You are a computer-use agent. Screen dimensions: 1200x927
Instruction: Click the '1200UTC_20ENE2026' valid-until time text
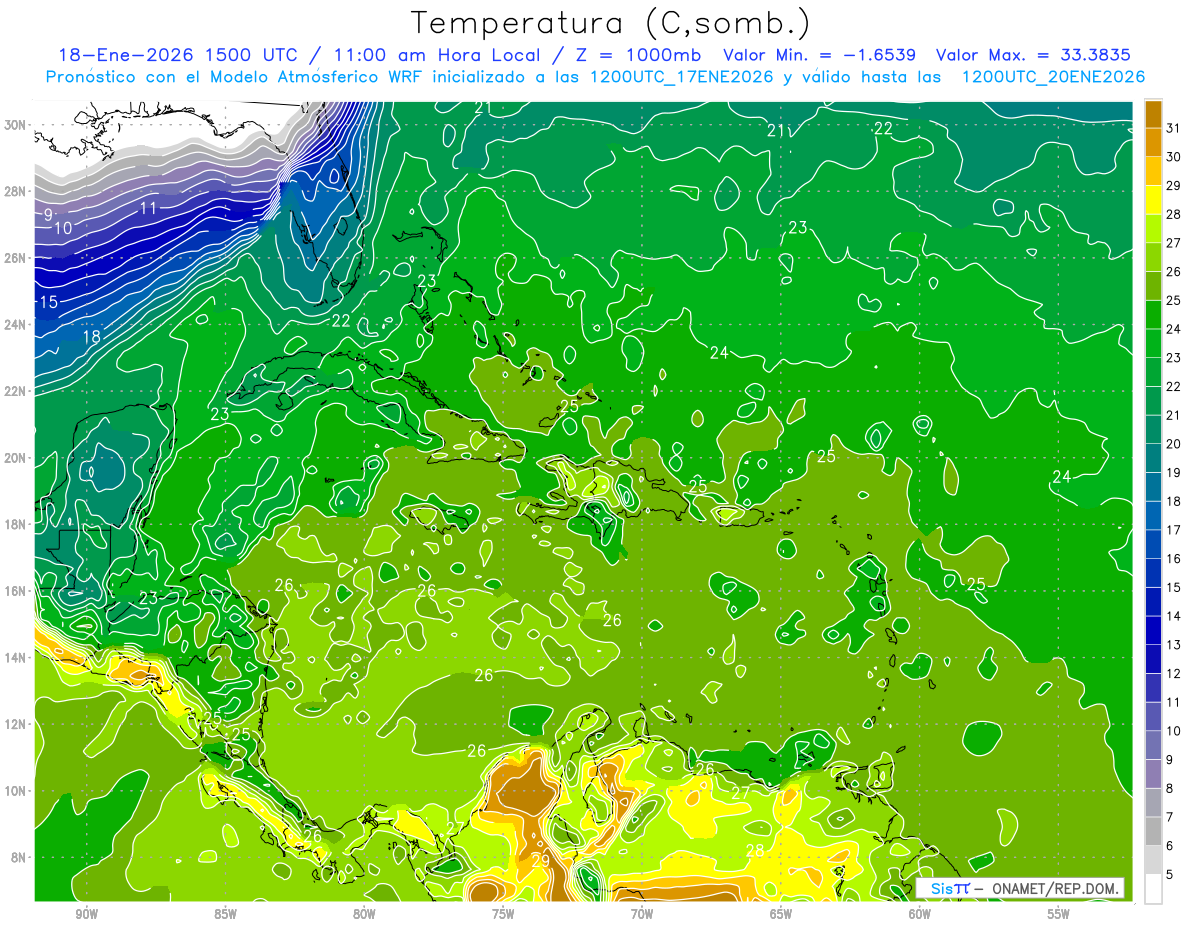(x=1053, y=77)
